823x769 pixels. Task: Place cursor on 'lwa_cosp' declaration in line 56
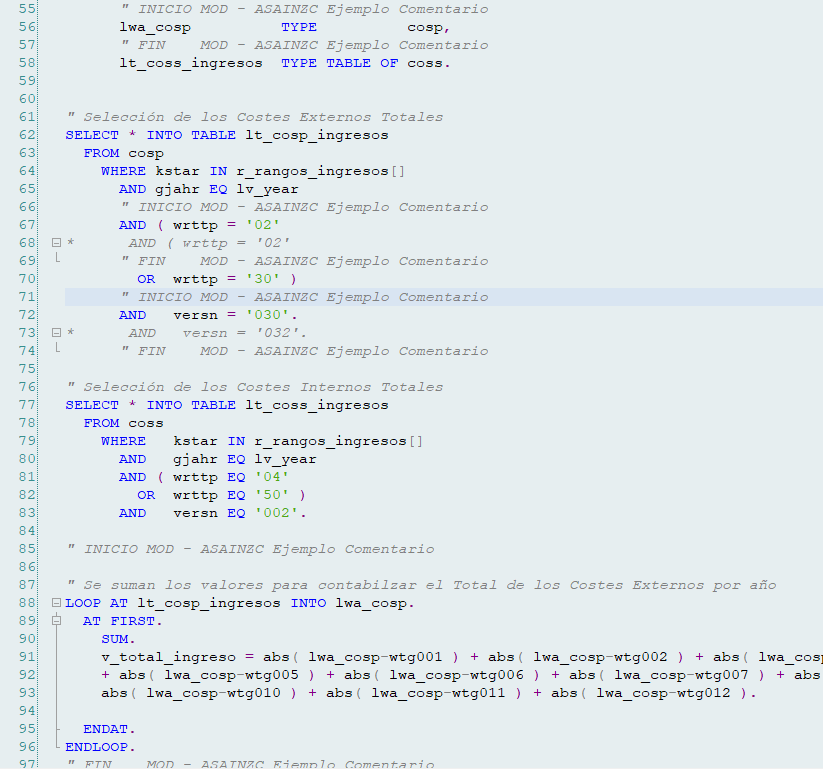(155, 27)
